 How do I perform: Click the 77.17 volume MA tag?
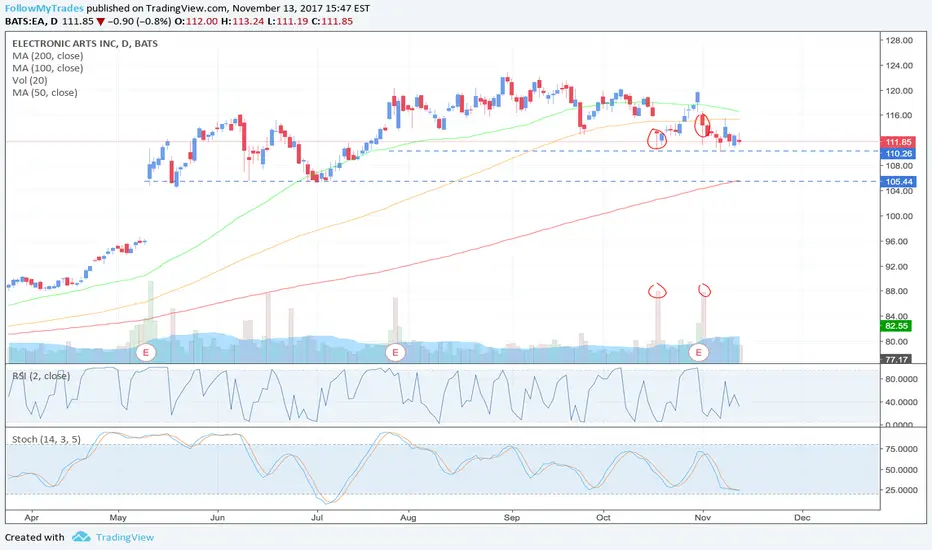pyautogui.click(x=896, y=359)
